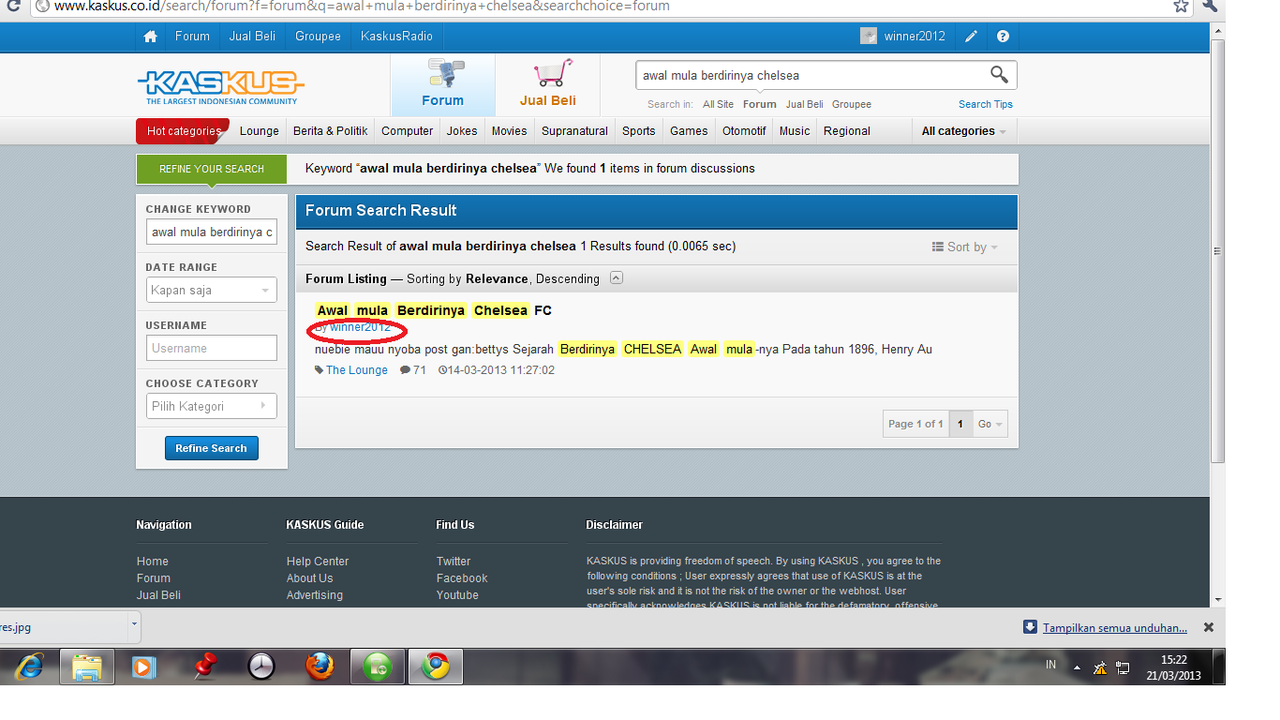Open the Games category
Screen dimensions: 1280x720
click(x=689, y=131)
